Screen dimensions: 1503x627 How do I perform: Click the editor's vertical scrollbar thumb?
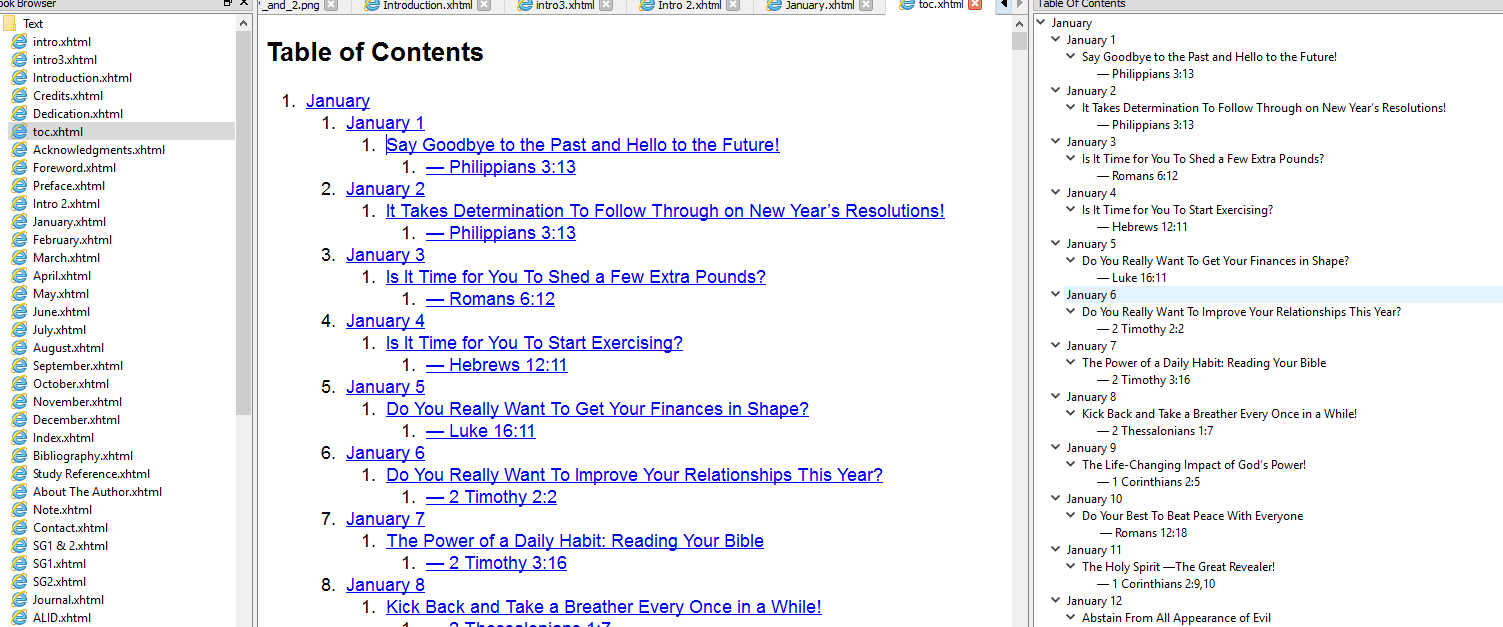1019,41
